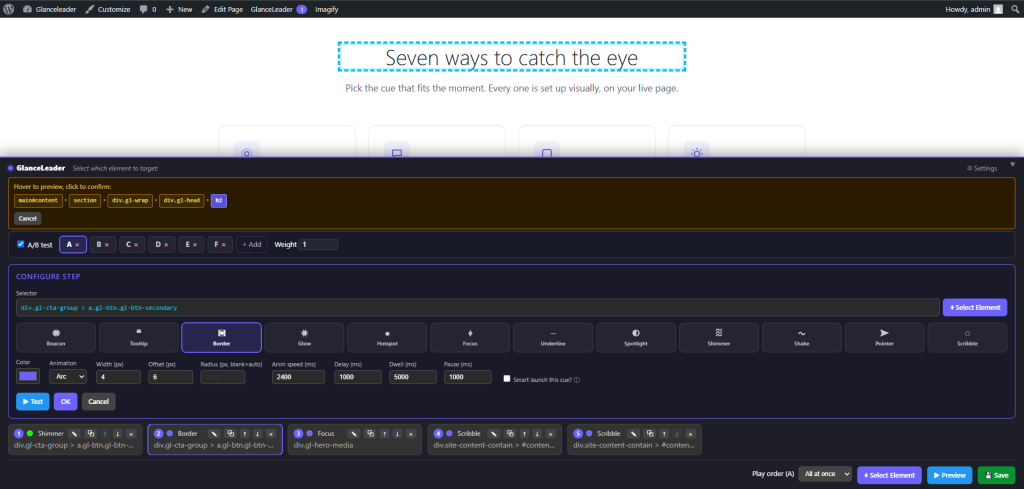Toggle the step 3 Focus status dot
Viewport: 1024px width, 489px height.
click(310, 434)
